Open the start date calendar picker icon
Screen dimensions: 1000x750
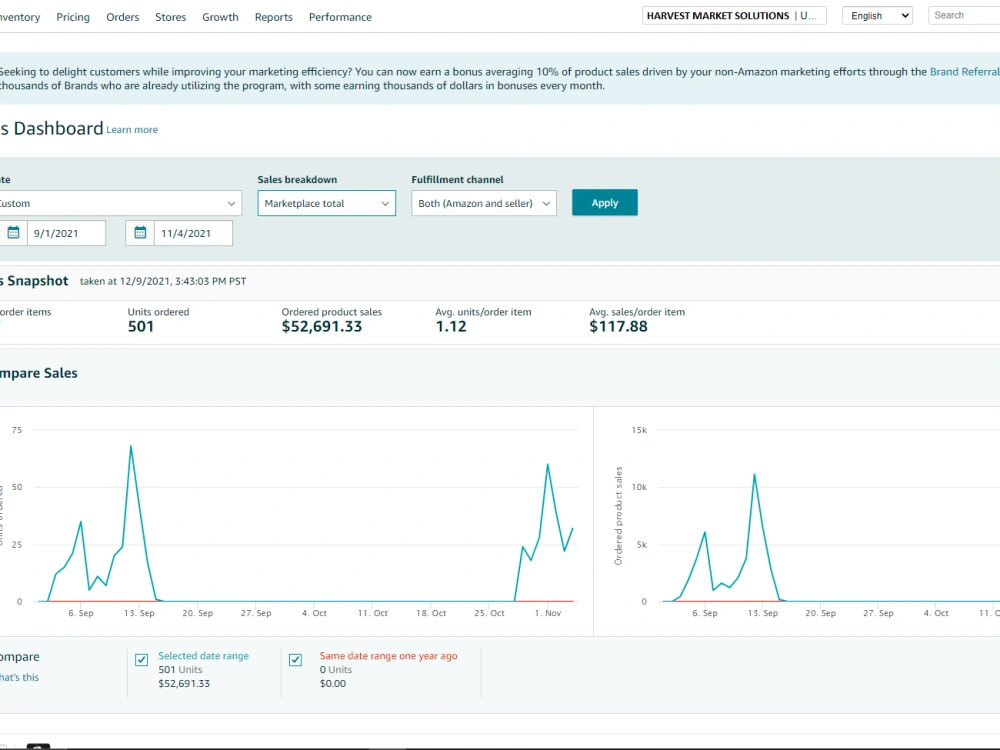(x=13, y=233)
